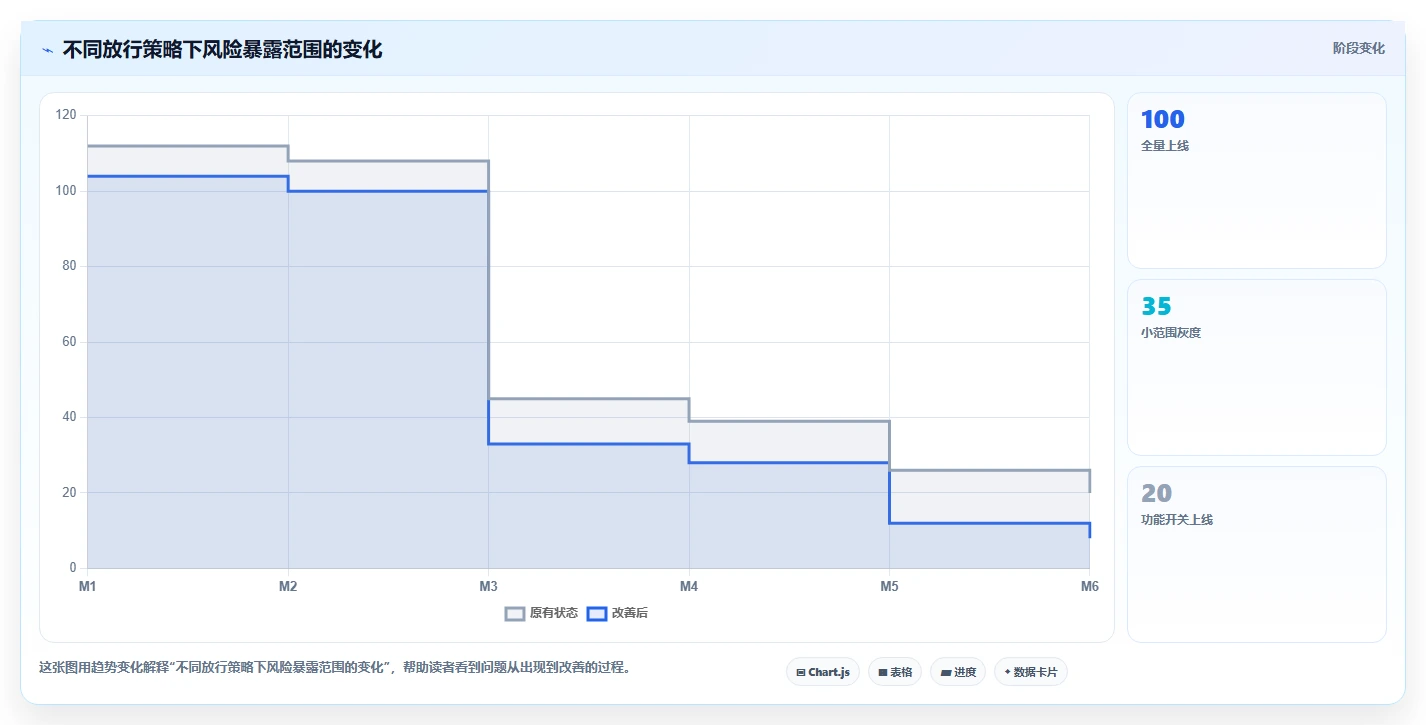Open the 全量上线 card showing 100
The image size is (1426, 725).
pyautogui.click(x=1257, y=181)
